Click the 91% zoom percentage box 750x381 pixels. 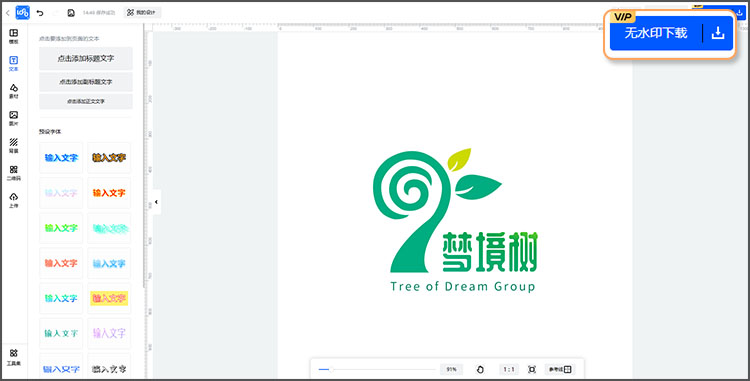coord(452,370)
